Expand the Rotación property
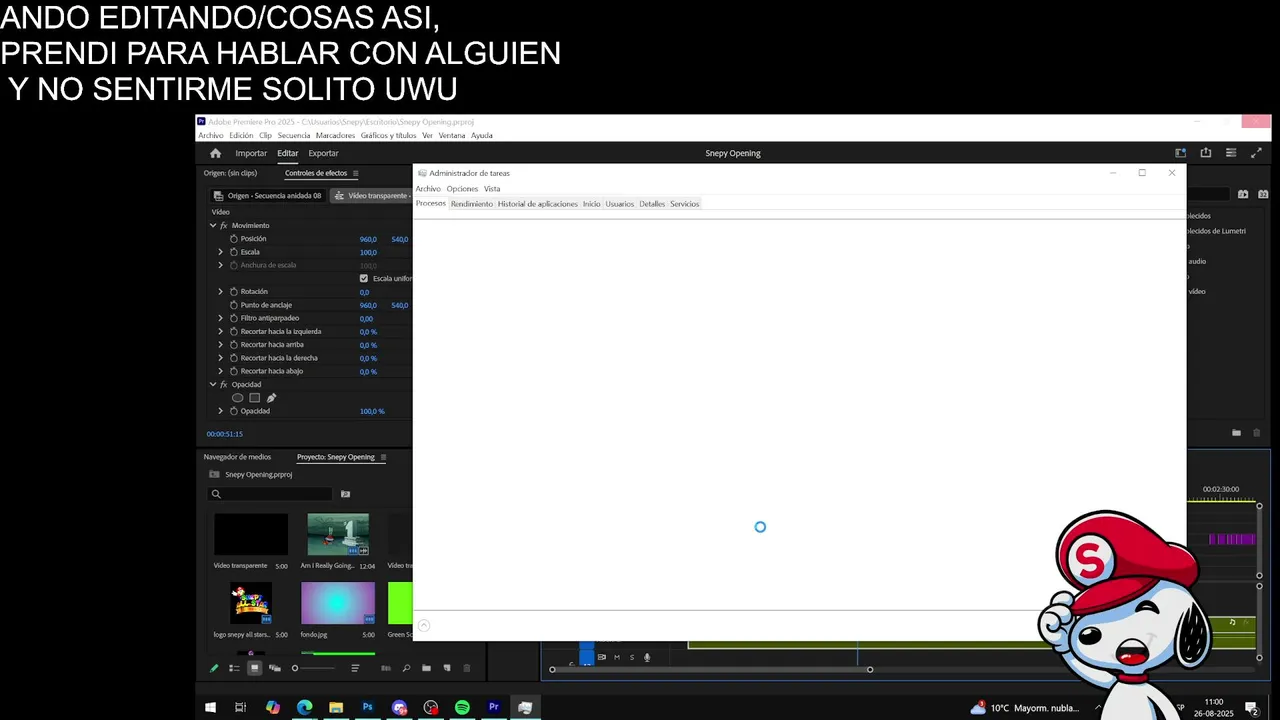1280x720 pixels. pos(221,292)
